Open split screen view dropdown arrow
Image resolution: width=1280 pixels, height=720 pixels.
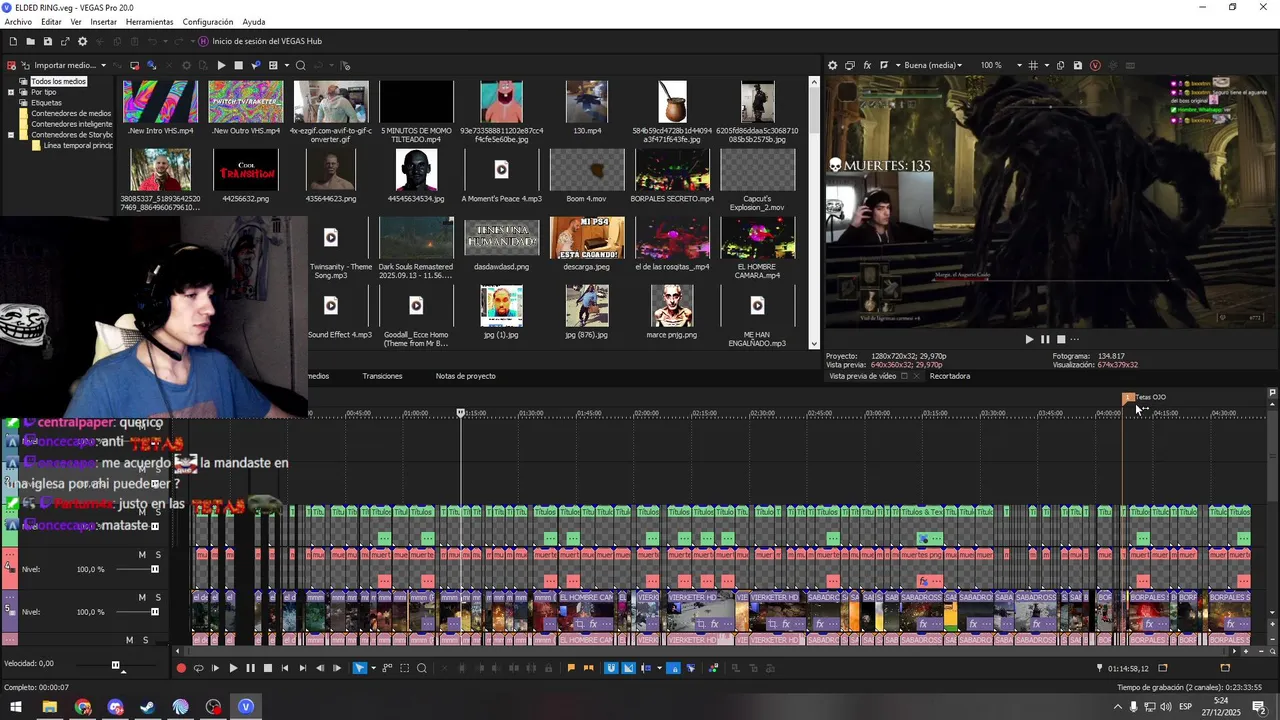(x=898, y=65)
